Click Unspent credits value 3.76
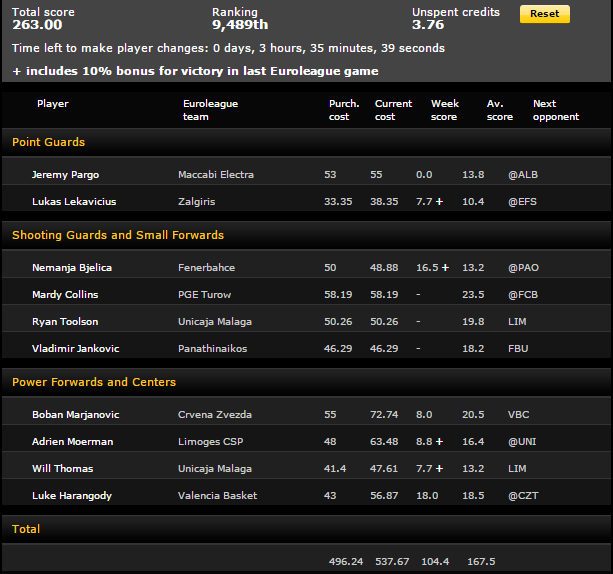613x574 pixels. 428,25
